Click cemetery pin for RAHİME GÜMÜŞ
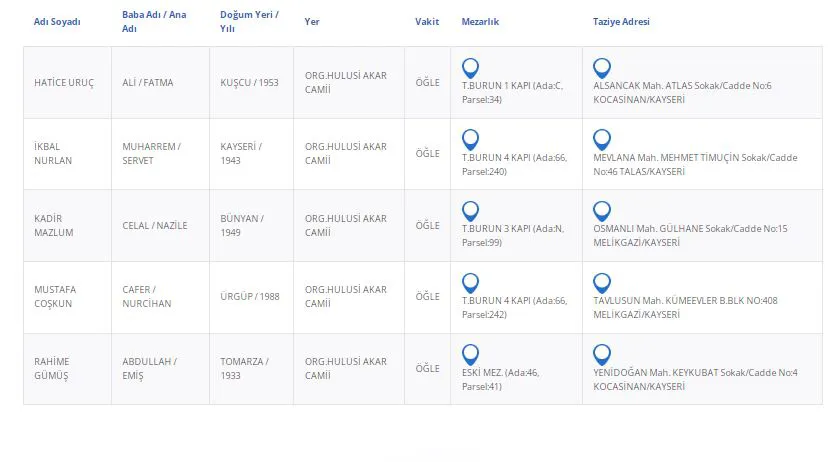The image size is (837, 462). pos(470,354)
